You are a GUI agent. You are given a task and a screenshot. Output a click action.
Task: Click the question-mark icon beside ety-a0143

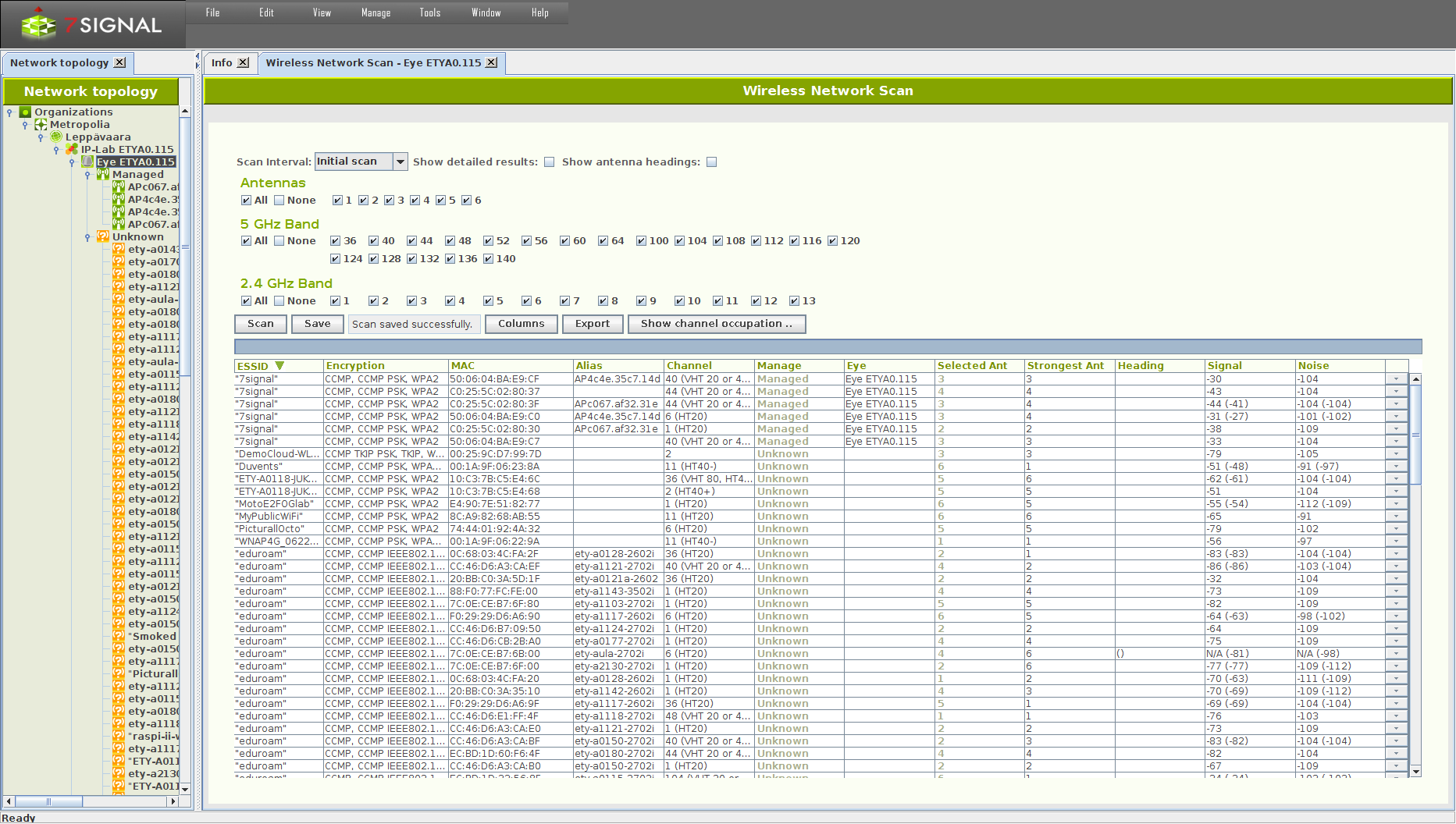pyautogui.click(x=119, y=250)
